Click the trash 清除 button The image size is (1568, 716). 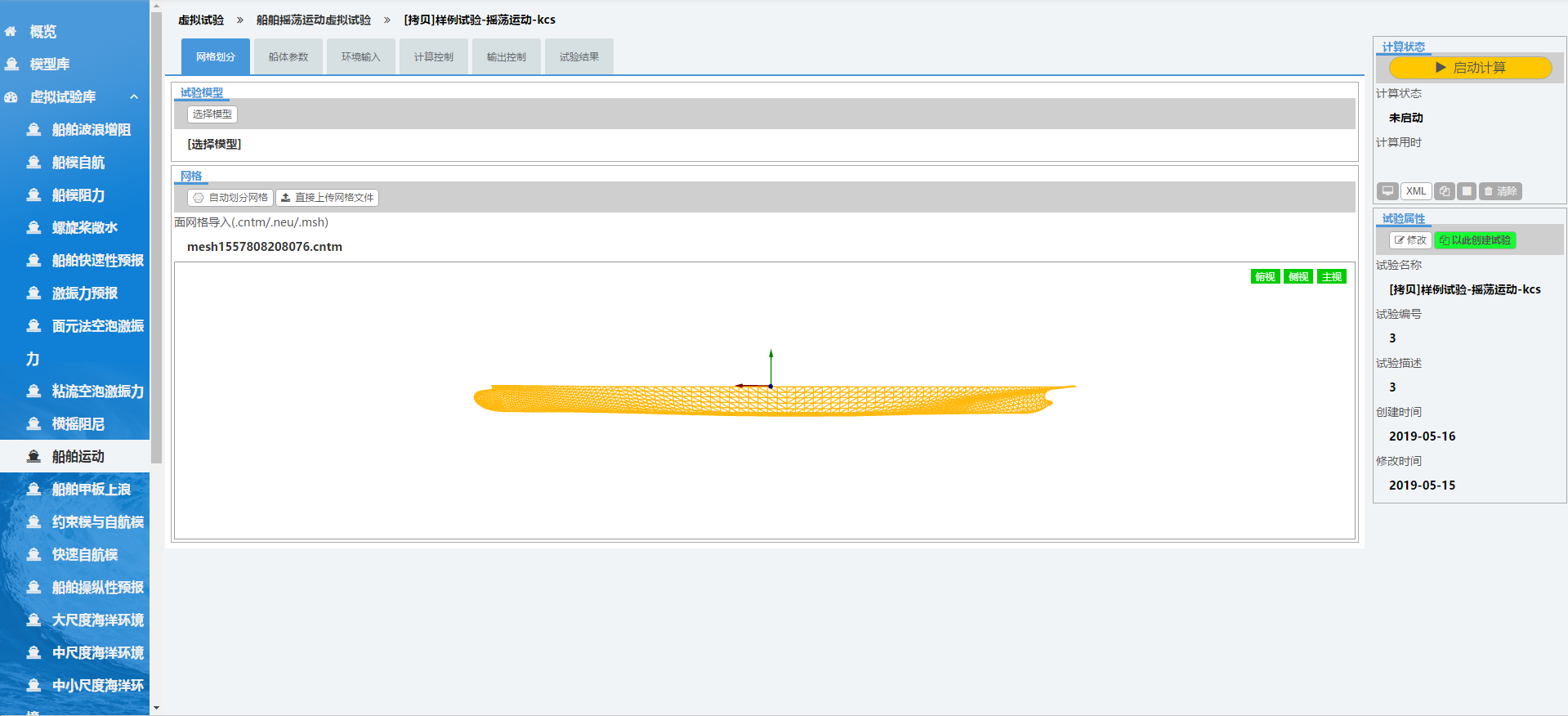pos(1500,191)
